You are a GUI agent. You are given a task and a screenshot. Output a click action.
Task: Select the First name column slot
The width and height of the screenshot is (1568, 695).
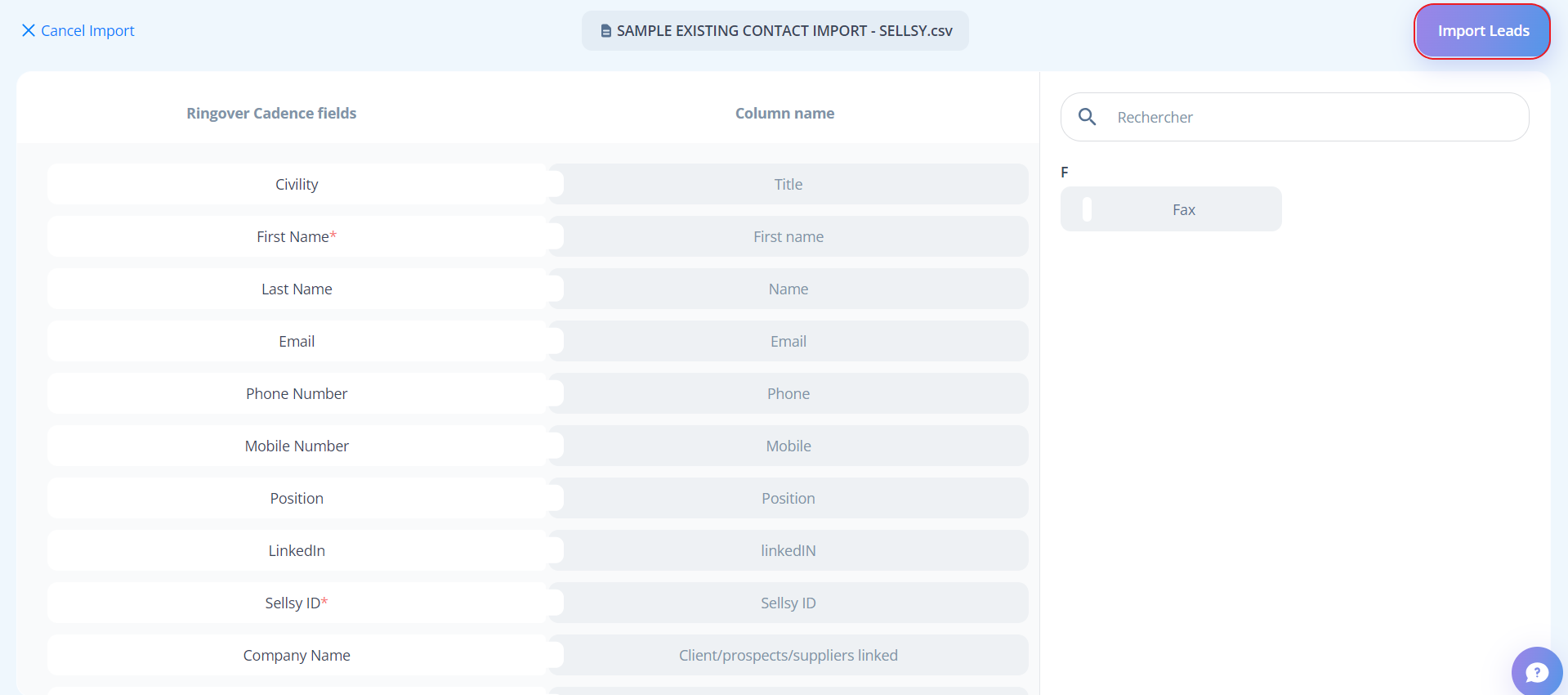[788, 236]
